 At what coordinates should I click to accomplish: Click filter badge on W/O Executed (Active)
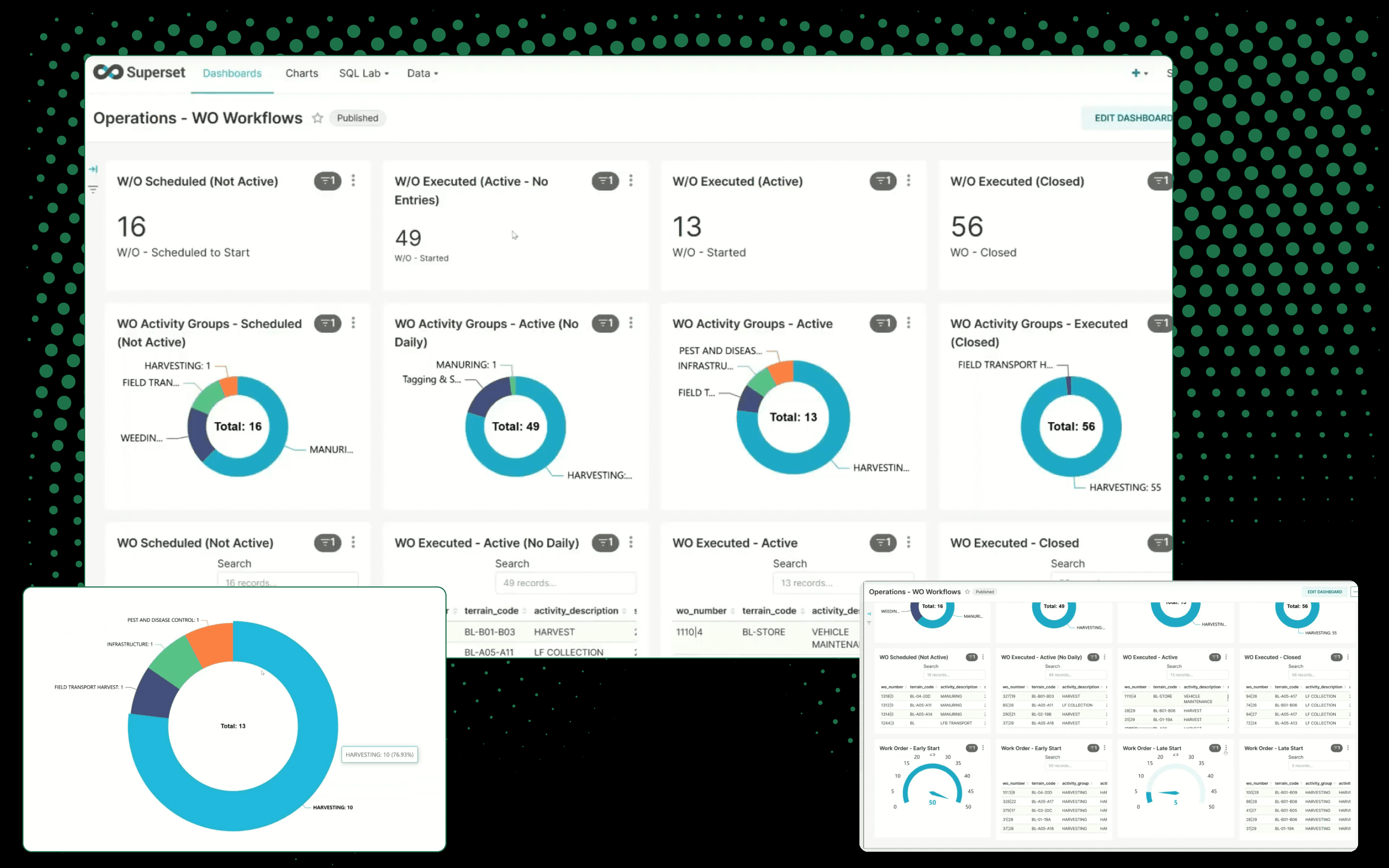(882, 181)
